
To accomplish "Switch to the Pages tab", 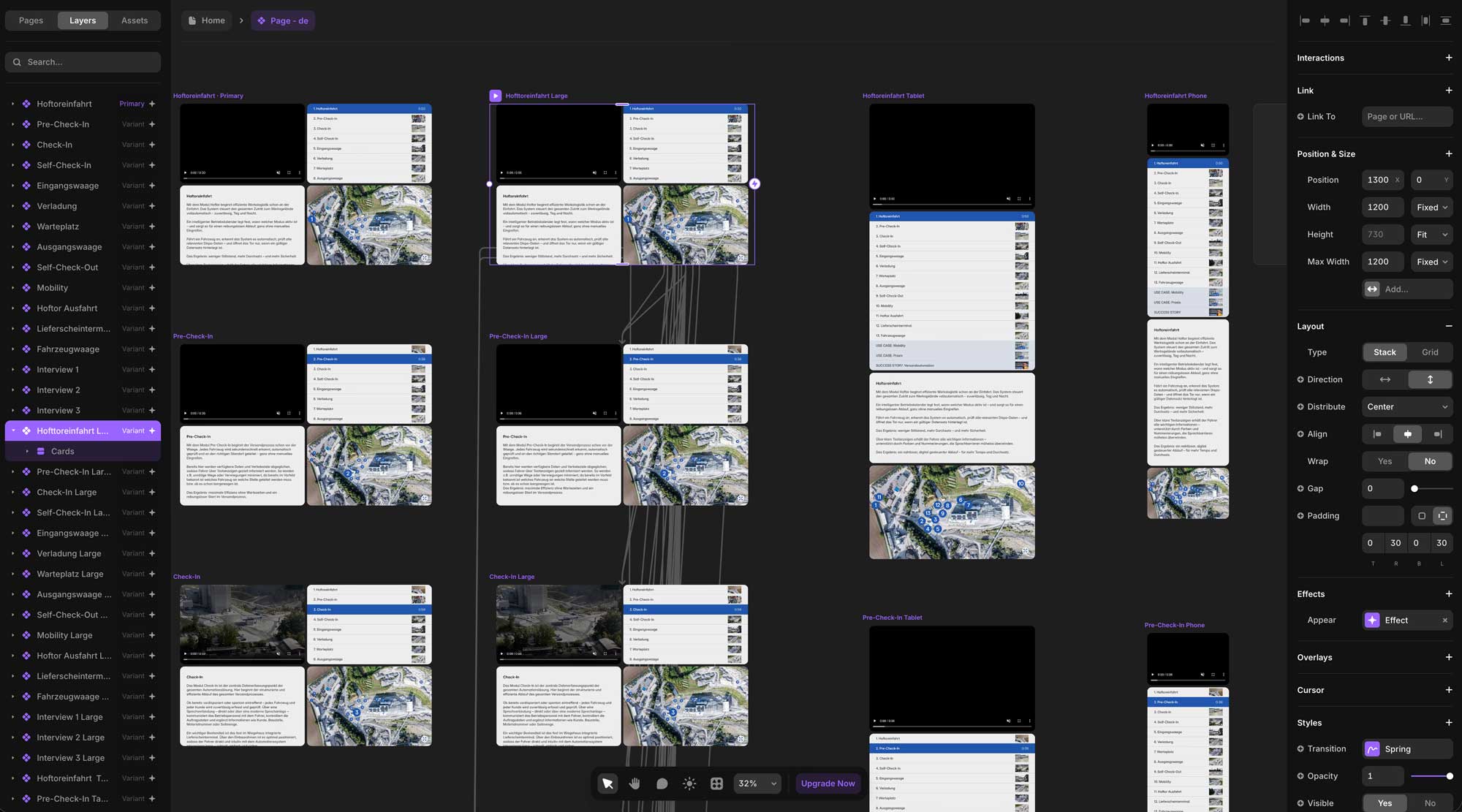I will click(31, 20).
